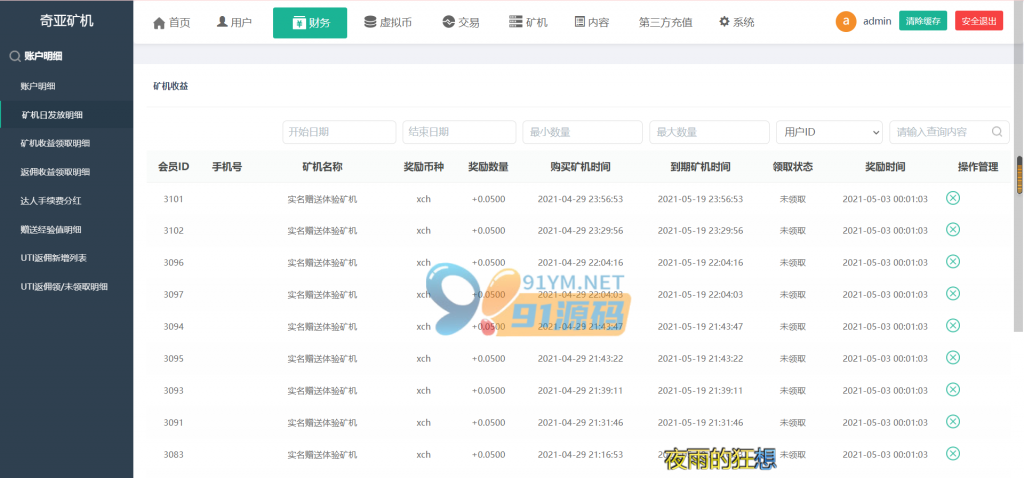Click expiry time 2021-05-19 22:04:16

[x=700, y=263]
